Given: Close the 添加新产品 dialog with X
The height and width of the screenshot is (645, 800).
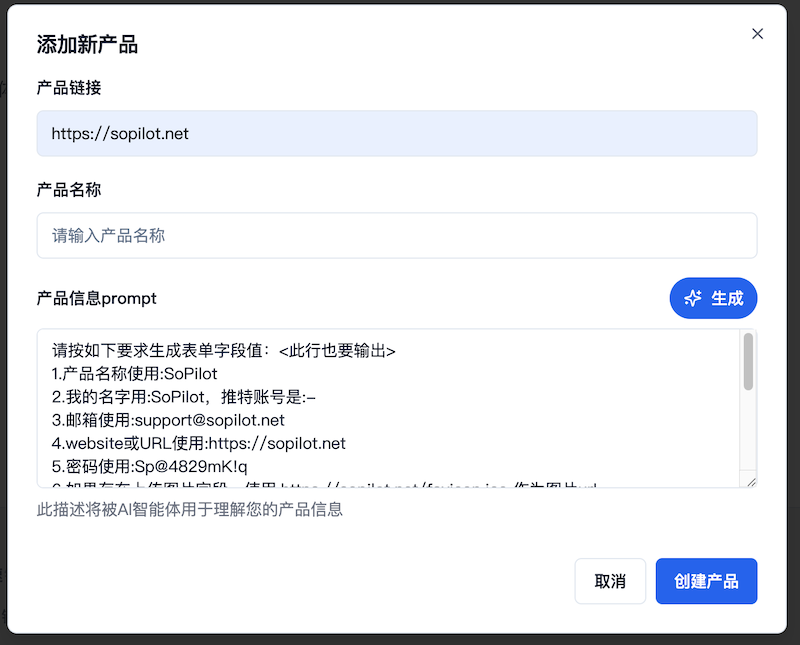Looking at the screenshot, I should [x=757, y=34].
